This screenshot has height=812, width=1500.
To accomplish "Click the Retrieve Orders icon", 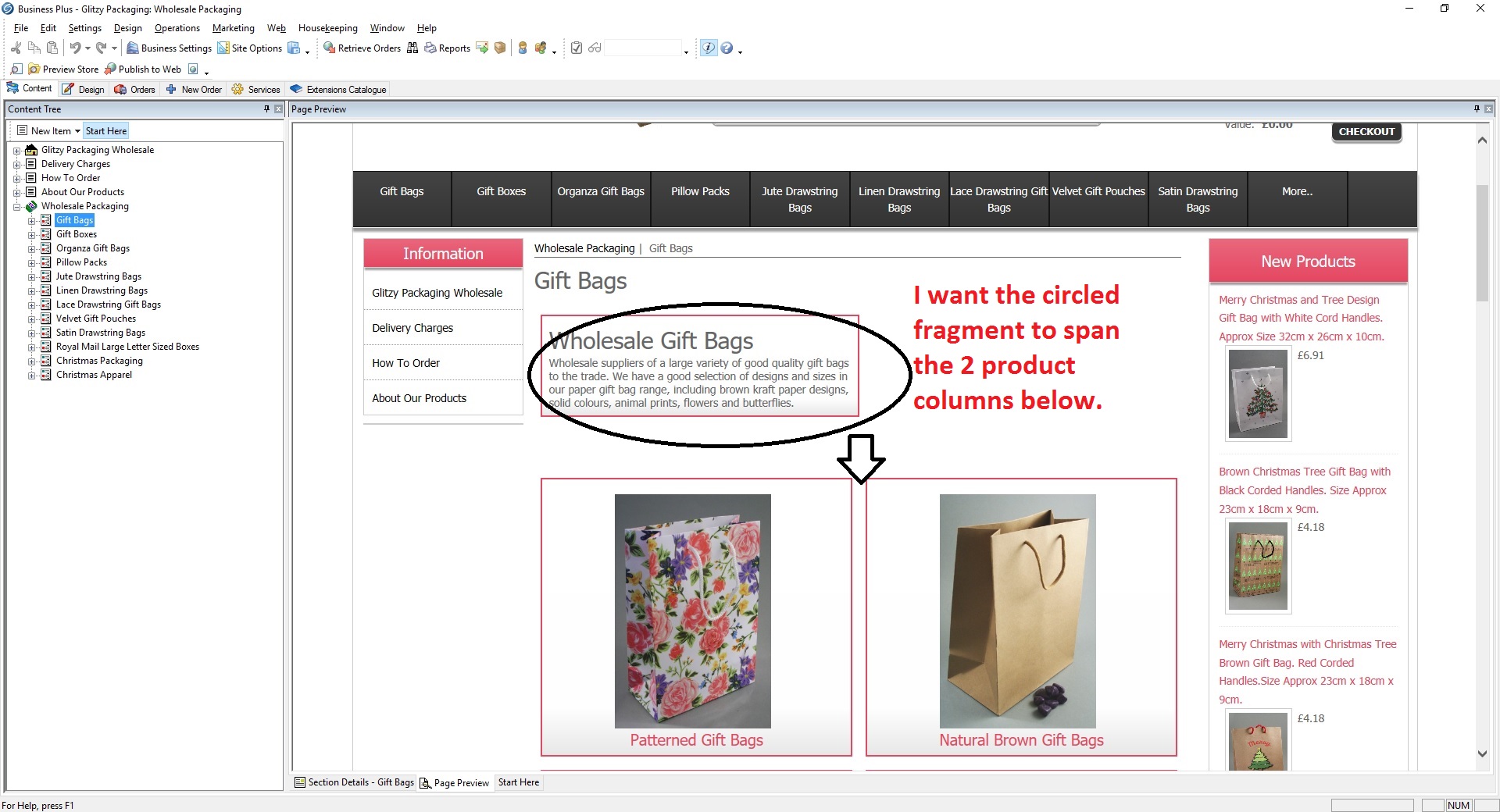I will coord(330,48).
